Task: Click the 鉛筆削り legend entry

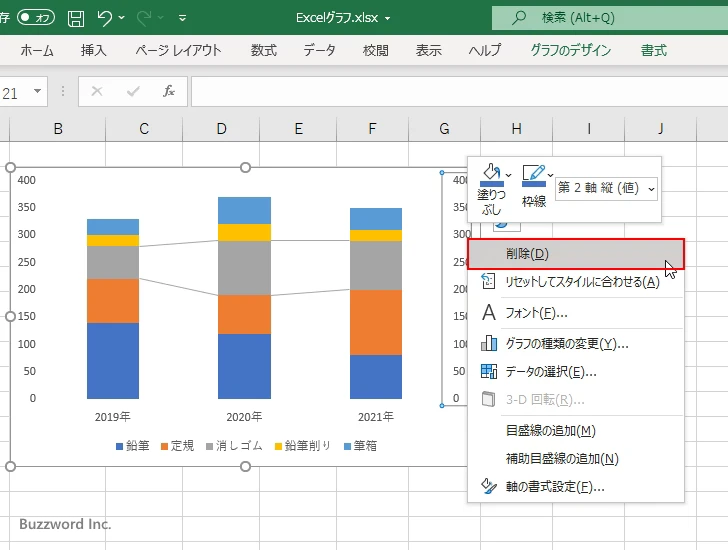Action: pos(303,446)
